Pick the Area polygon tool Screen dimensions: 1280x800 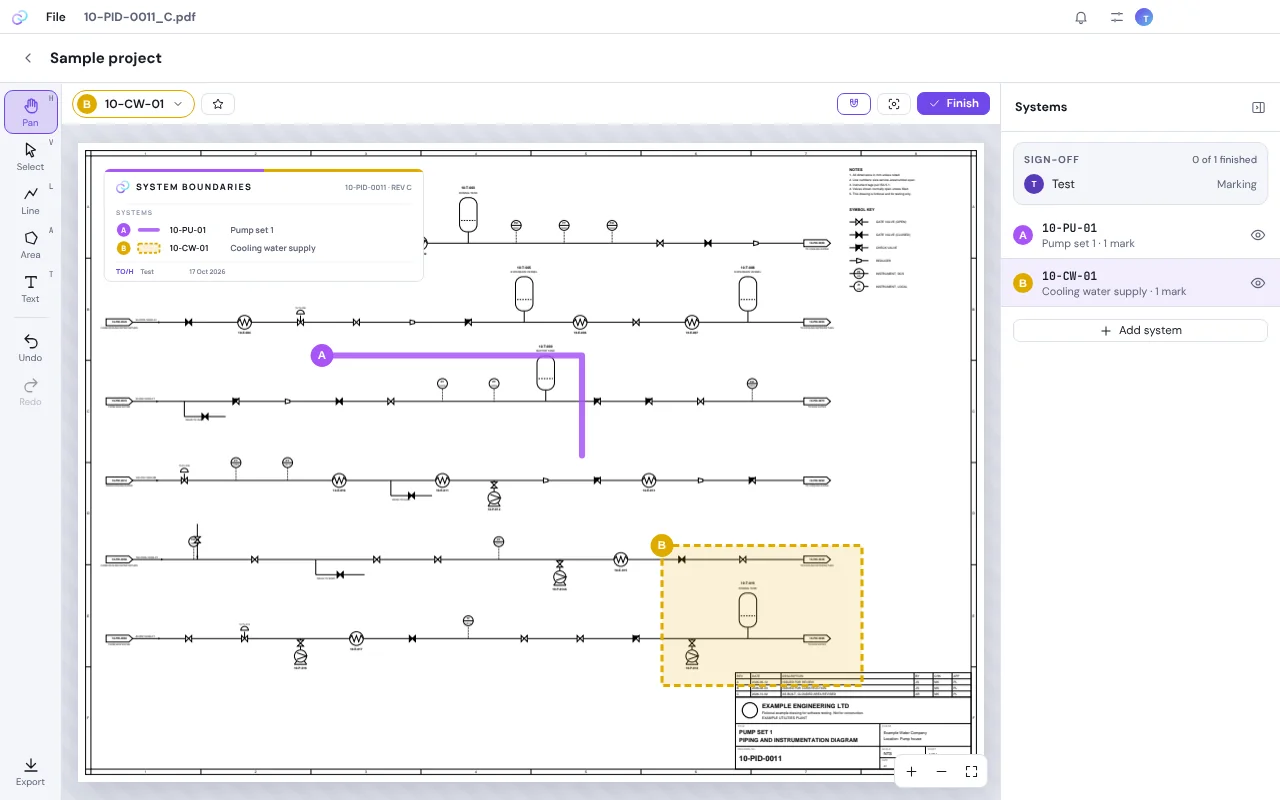(31, 244)
